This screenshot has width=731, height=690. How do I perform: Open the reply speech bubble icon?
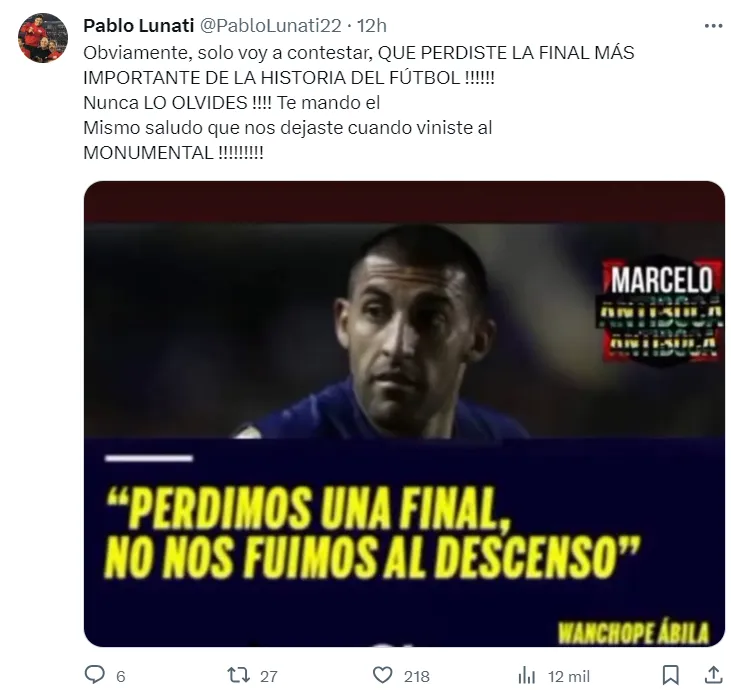pos(95,675)
